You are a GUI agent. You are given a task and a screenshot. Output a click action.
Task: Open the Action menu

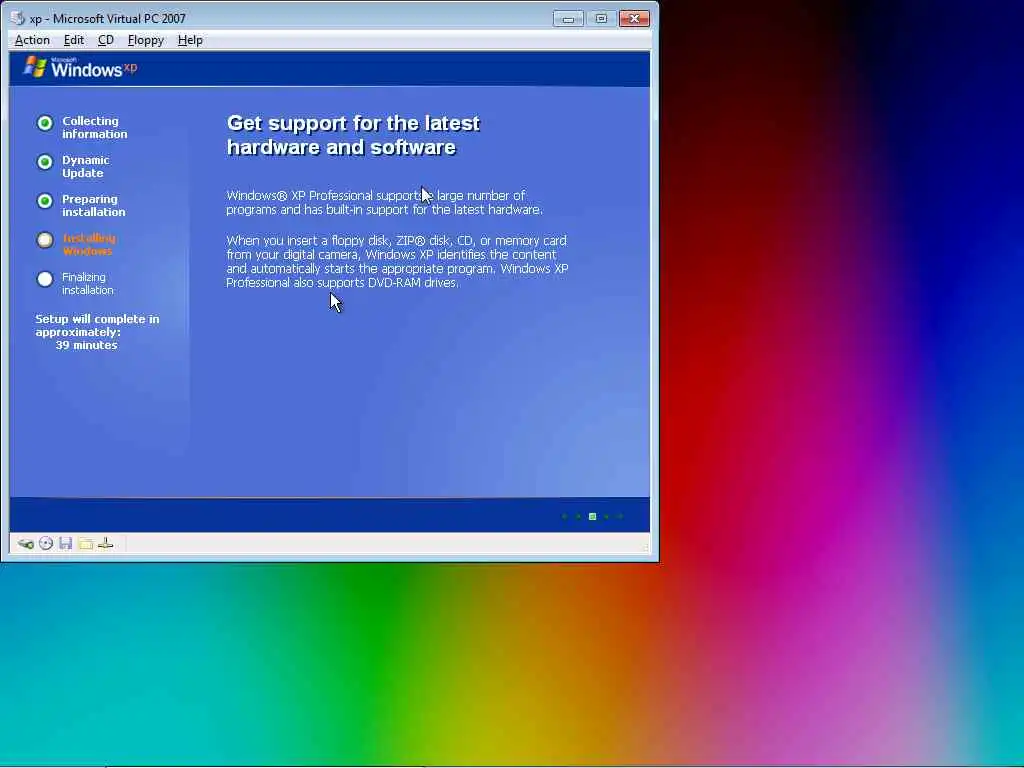[32, 40]
